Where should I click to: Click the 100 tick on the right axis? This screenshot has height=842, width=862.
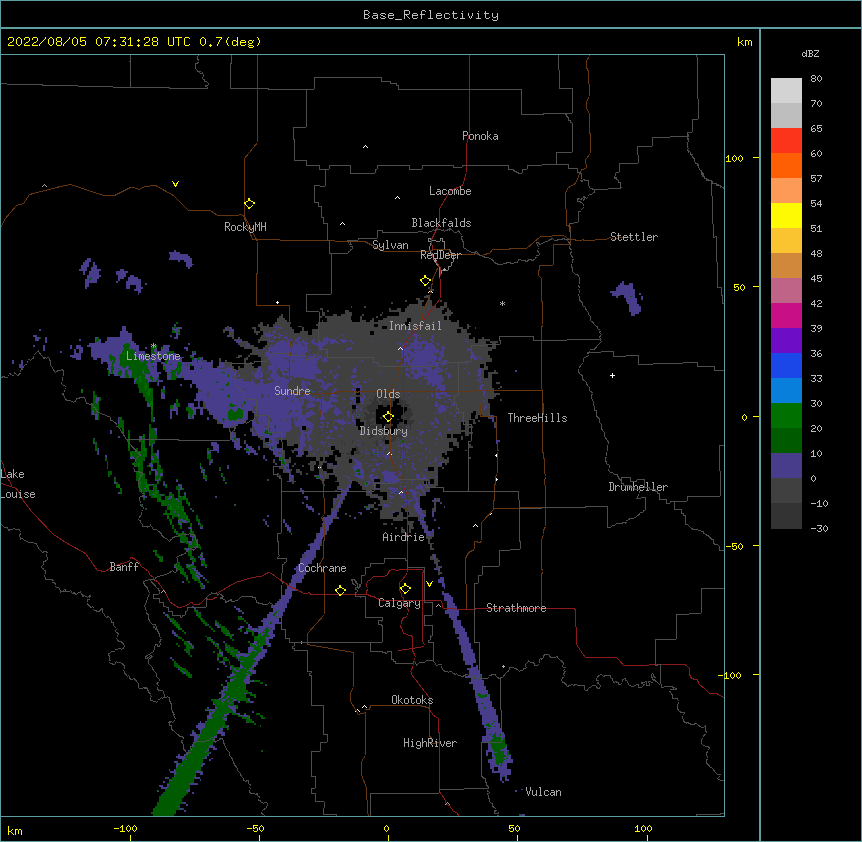coord(734,158)
